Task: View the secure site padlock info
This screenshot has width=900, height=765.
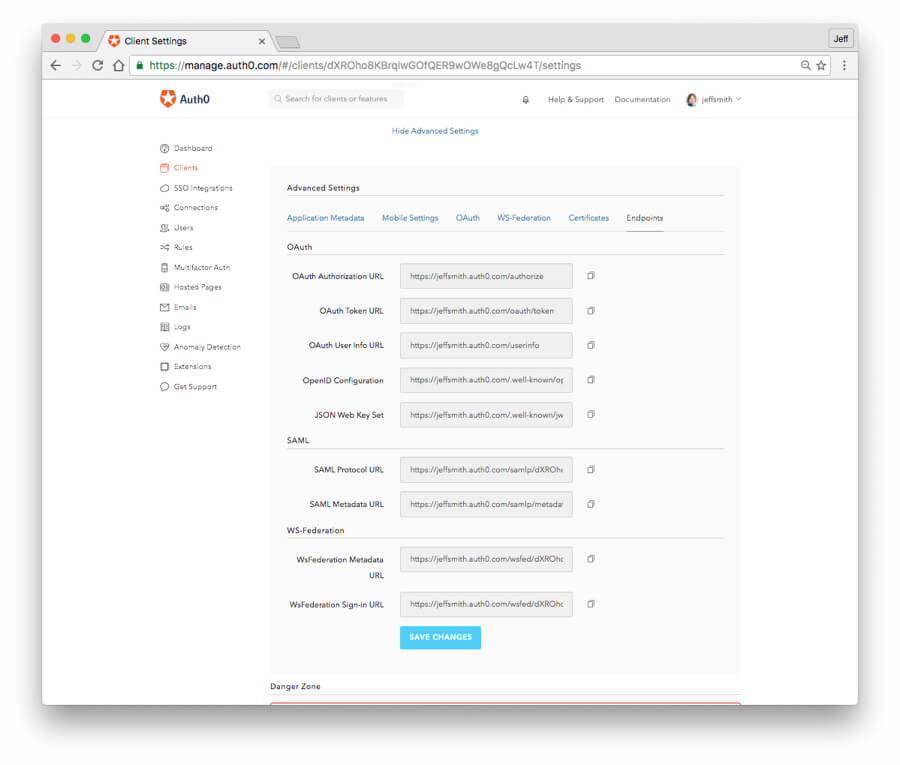Action: pos(139,65)
